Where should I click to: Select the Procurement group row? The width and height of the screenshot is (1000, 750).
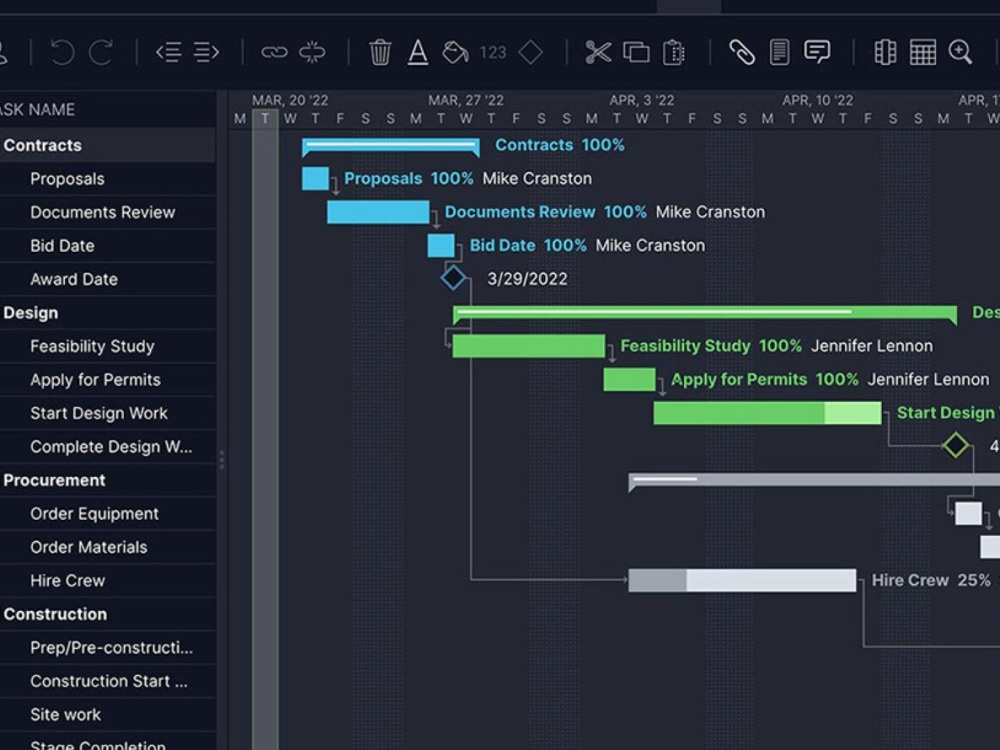pyautogui.click(x=107, y=480)
